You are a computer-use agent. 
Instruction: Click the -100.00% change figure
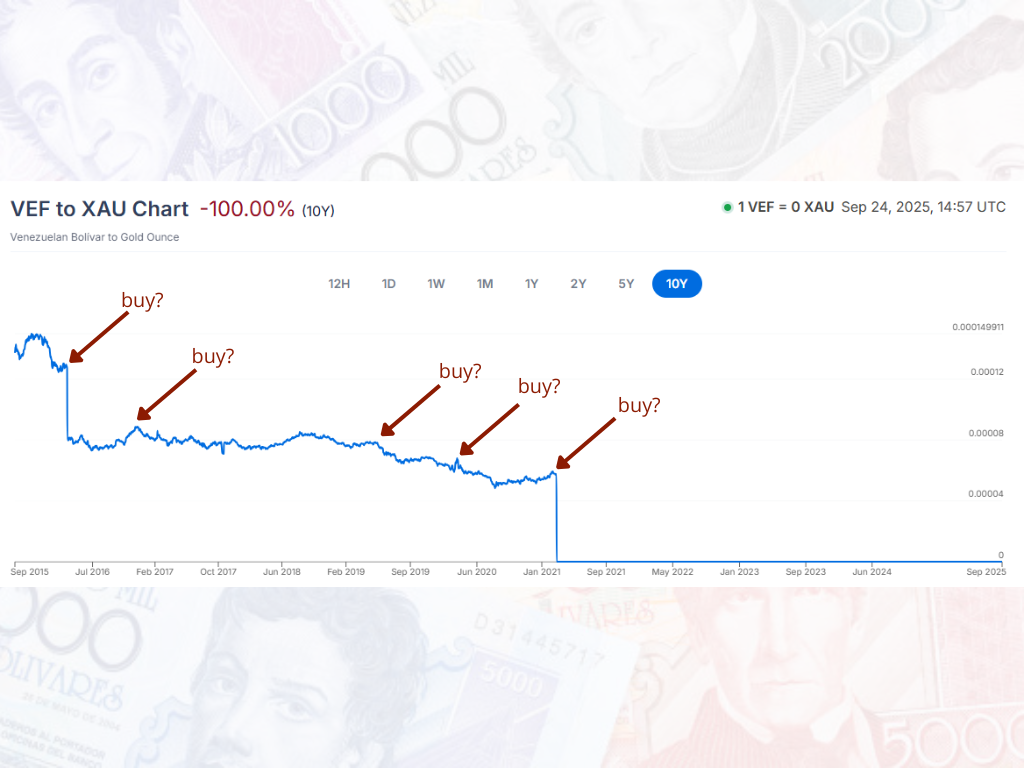coord(247,209)
